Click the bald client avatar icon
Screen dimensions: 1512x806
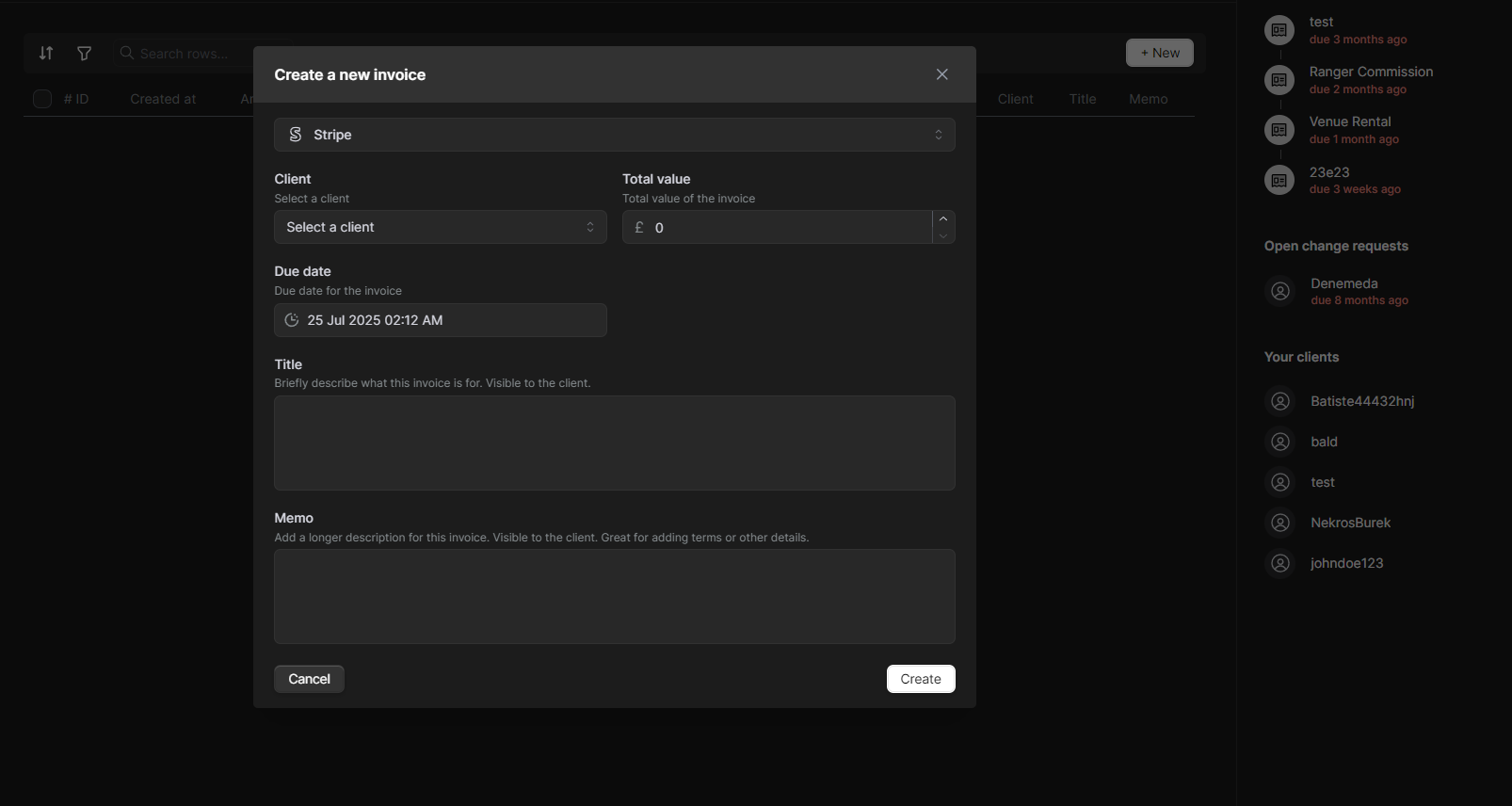[x=1280, y=442]
